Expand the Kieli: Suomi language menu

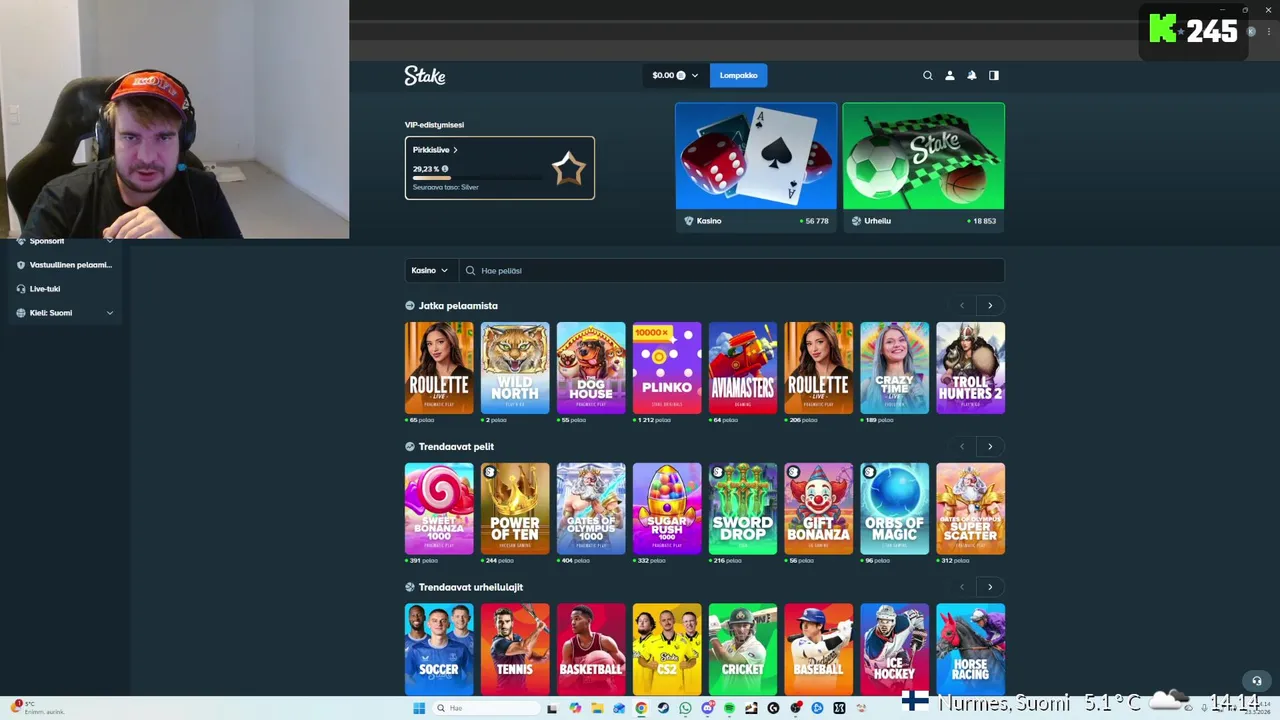point(110,313)
